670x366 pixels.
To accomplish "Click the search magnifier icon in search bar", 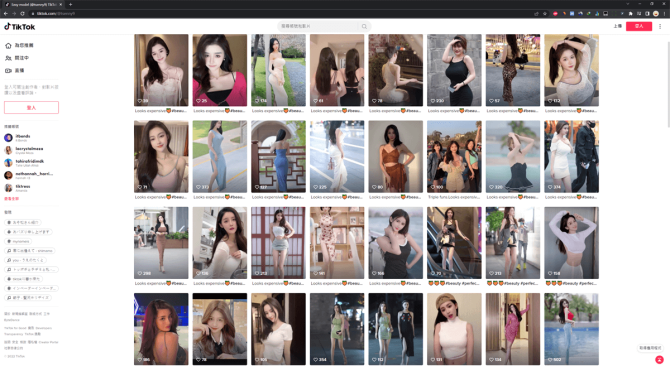I will 364,26.
